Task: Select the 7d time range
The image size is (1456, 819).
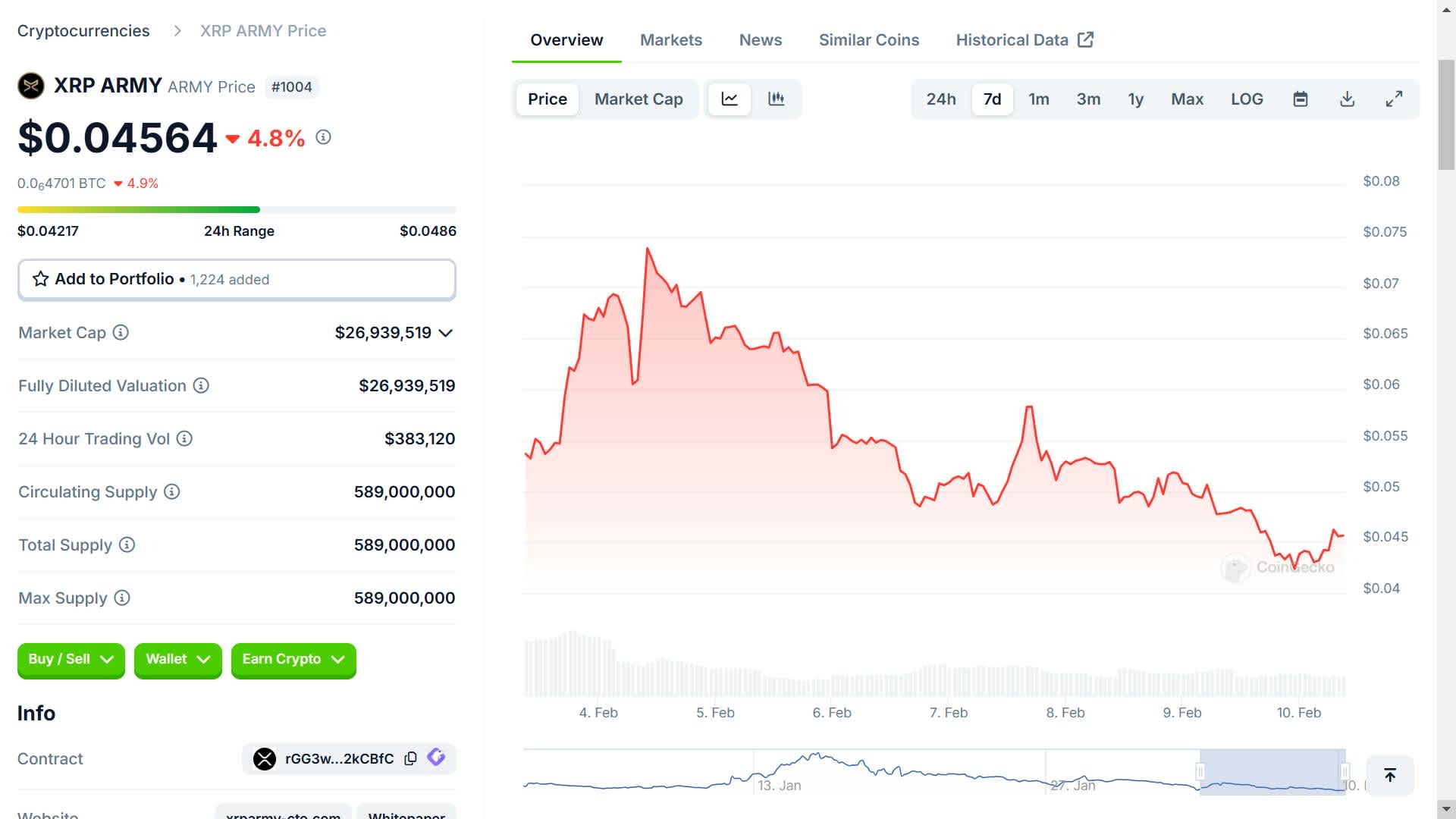Action: 993,99
